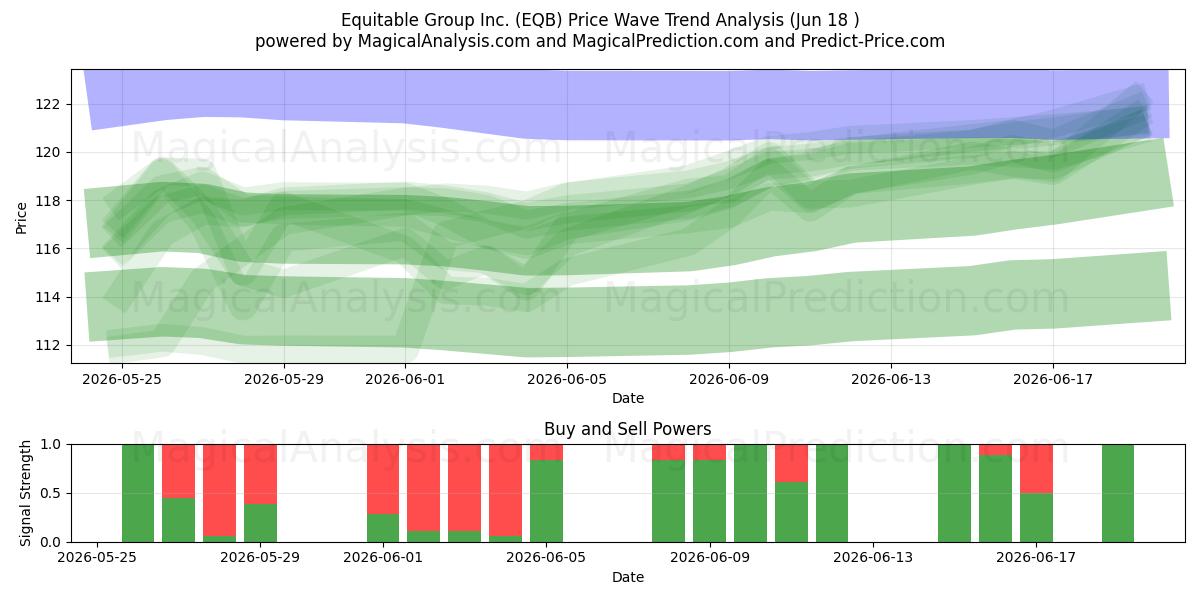Select the full green bar for May 26

138,493
